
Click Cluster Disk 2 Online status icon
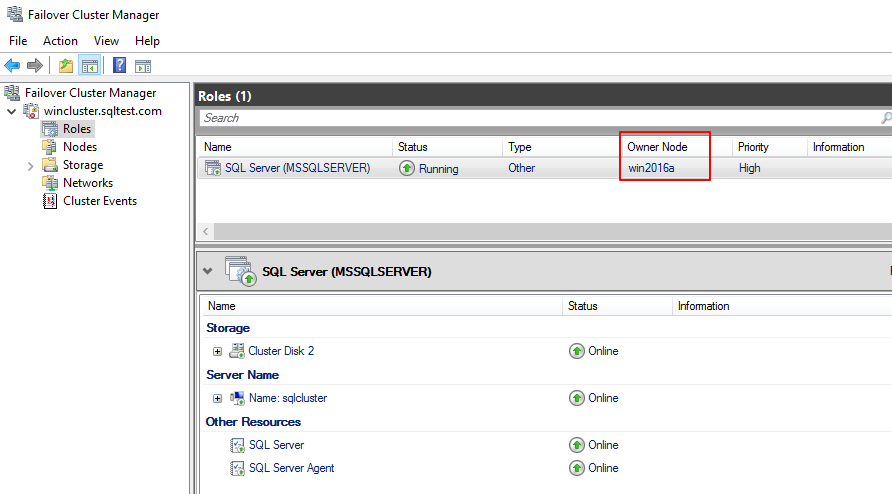click(x=577, y=351)
